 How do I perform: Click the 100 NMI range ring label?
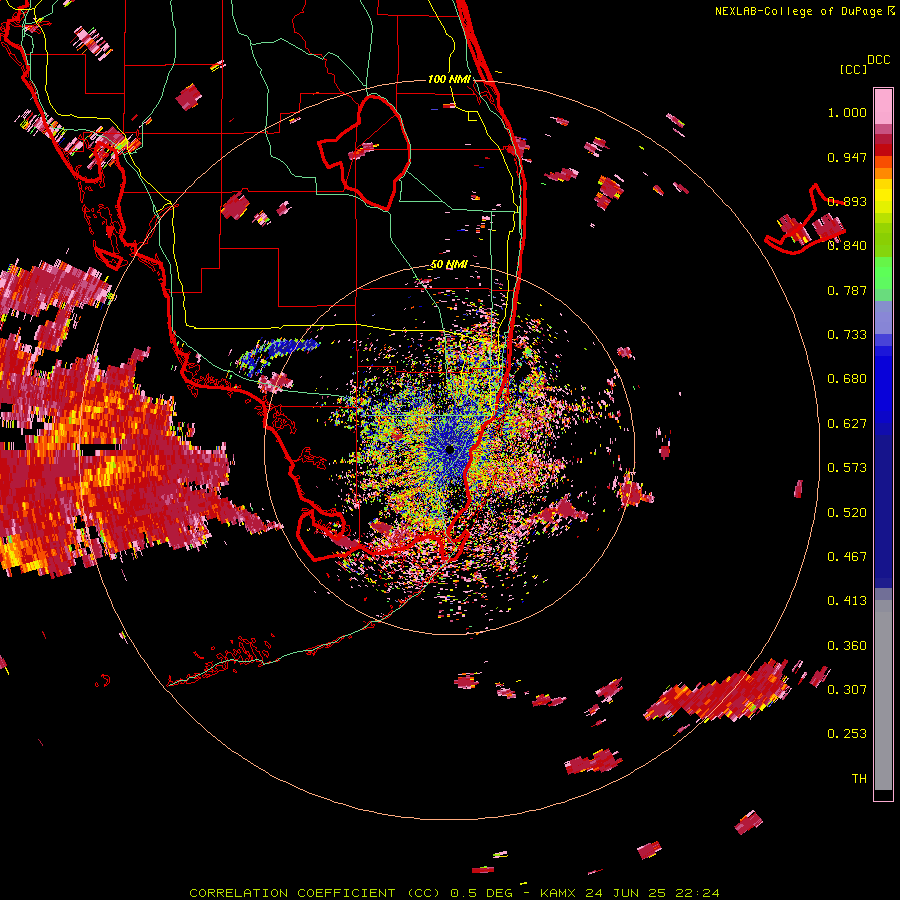449,79
